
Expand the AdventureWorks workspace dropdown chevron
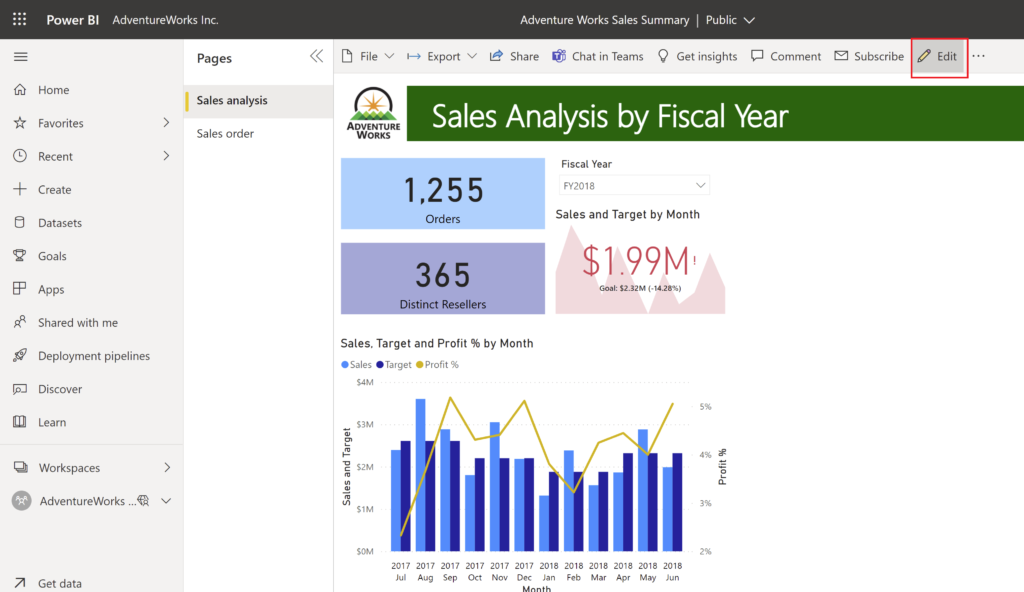tap(166, 501)
